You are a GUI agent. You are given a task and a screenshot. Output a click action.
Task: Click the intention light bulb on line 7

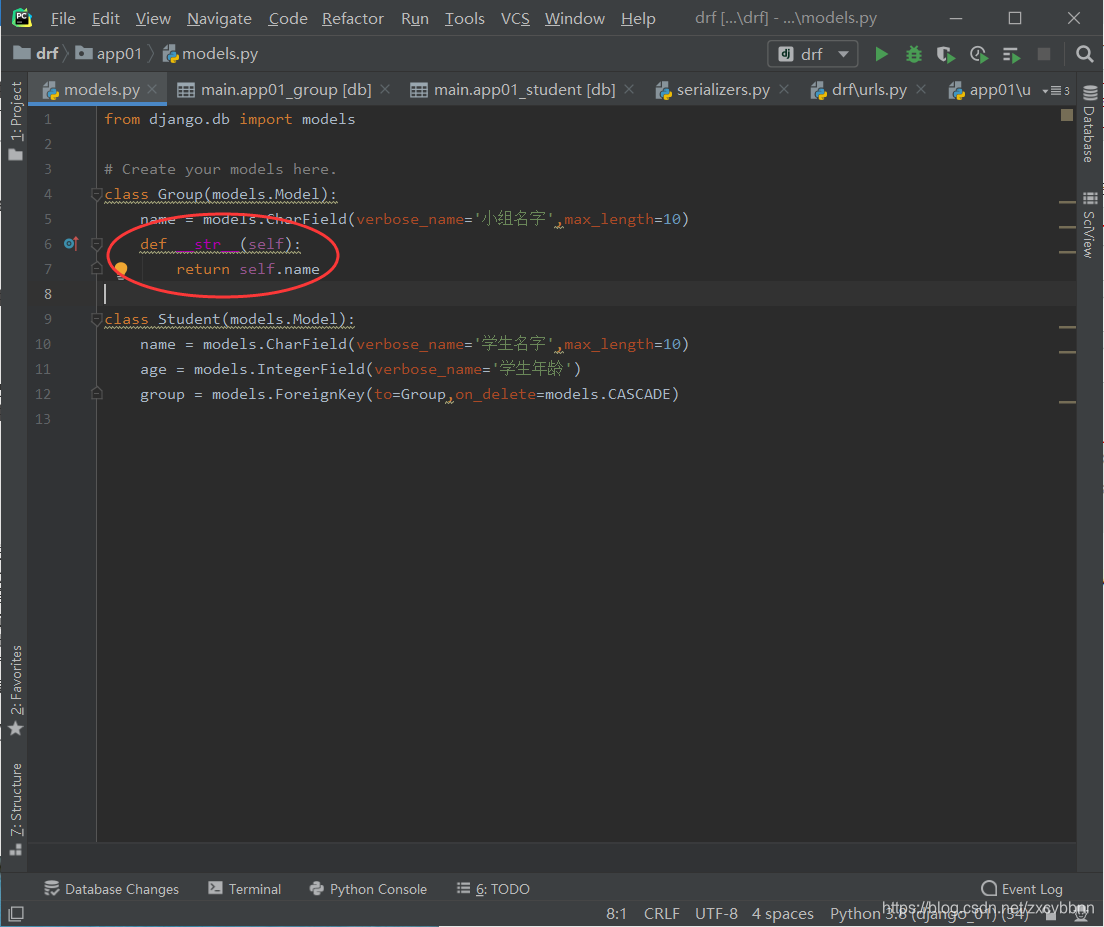click(x=121, y=270)
